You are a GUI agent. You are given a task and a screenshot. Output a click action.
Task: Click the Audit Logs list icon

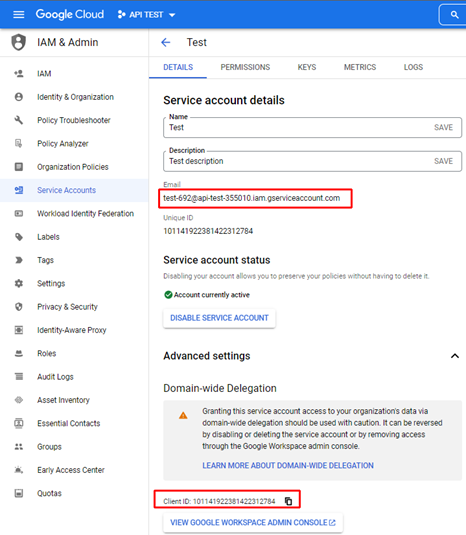pos(19,377)
